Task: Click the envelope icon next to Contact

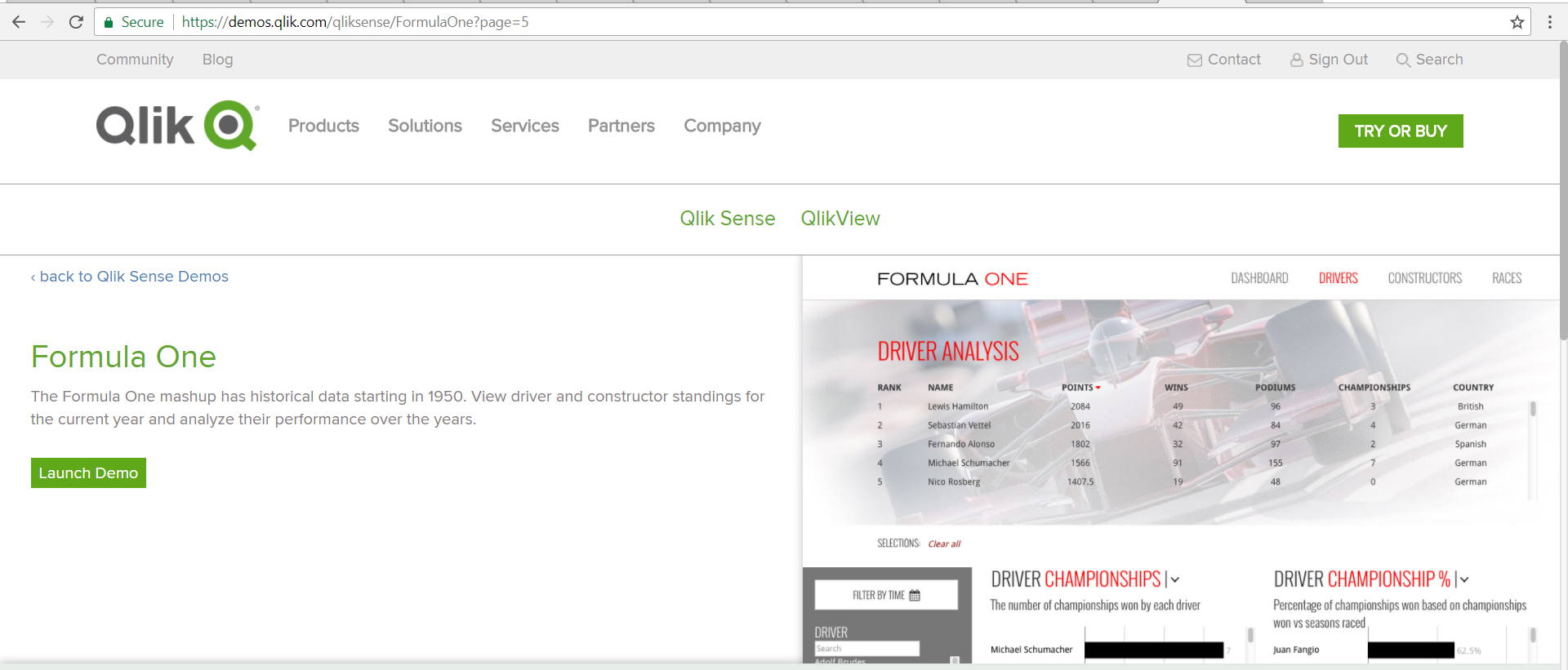Action: pos(1194,60)
